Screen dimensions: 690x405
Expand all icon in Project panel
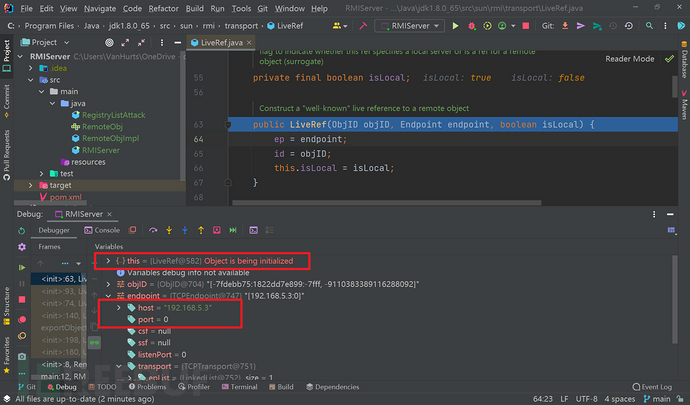125,43
